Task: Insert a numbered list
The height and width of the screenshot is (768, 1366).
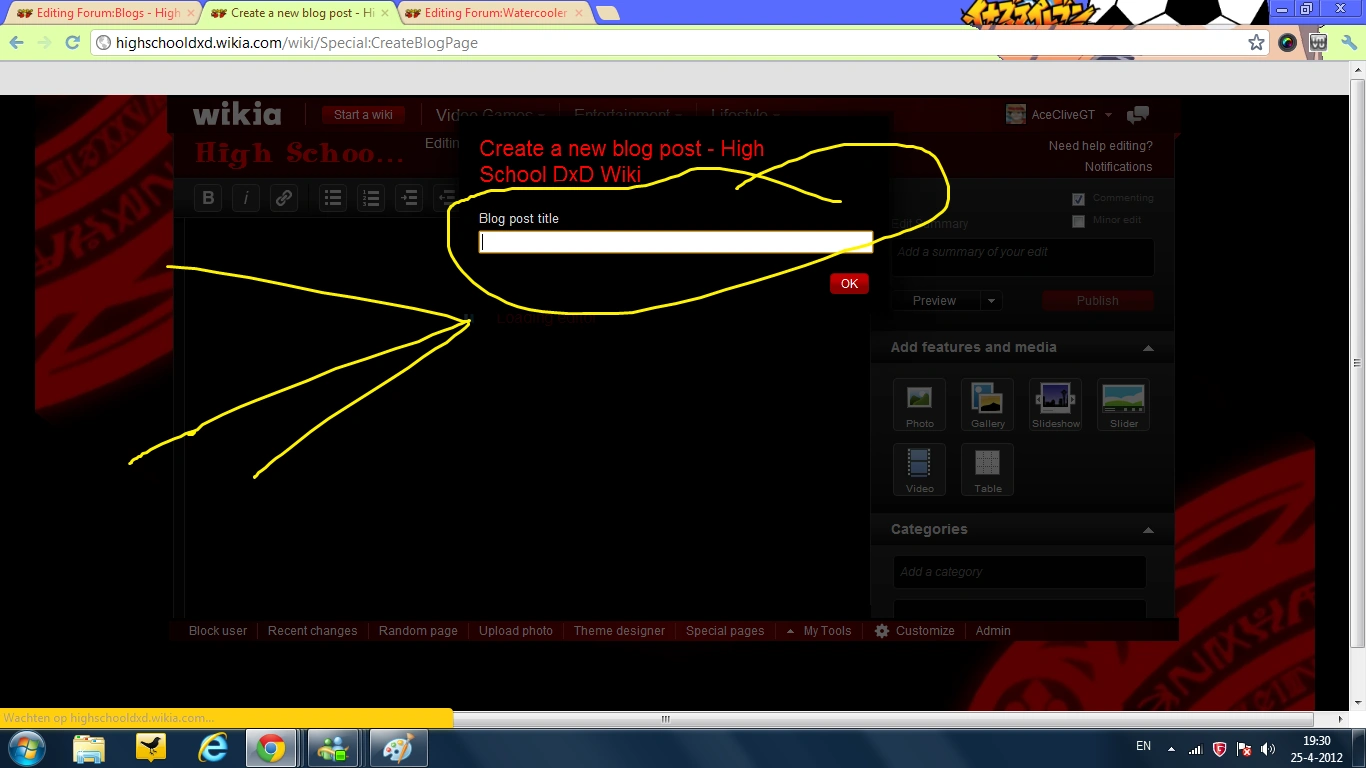Action: (x=371, y=198)
